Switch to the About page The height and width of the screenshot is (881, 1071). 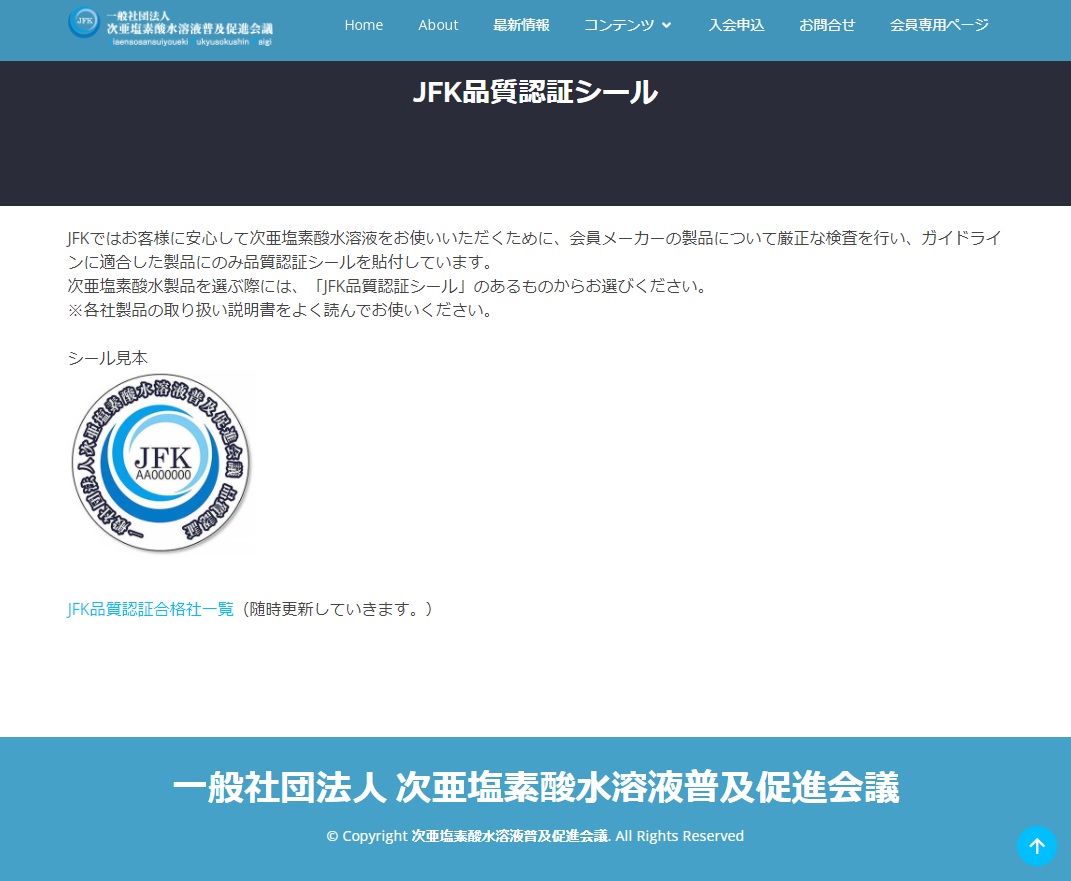[438, 25]
